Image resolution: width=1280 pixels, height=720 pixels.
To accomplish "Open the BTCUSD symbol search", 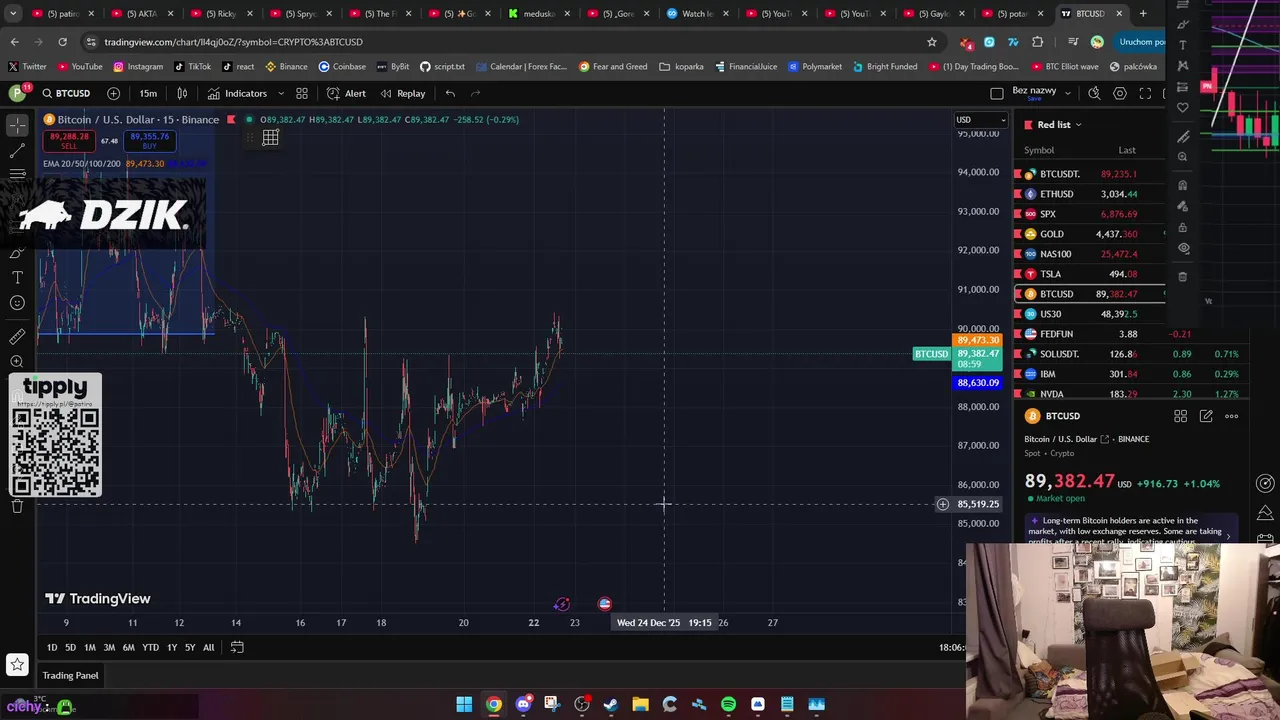I will (x=66, y=93).
